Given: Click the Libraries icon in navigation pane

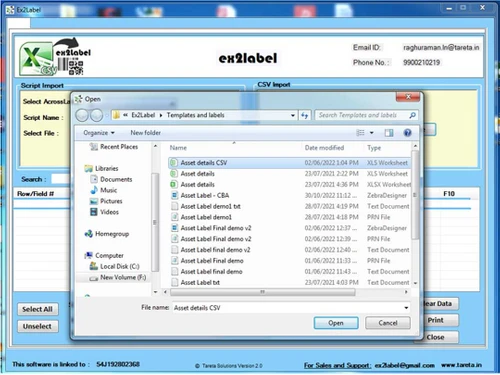Looking at the screenshot, I should tap(88, 169).
